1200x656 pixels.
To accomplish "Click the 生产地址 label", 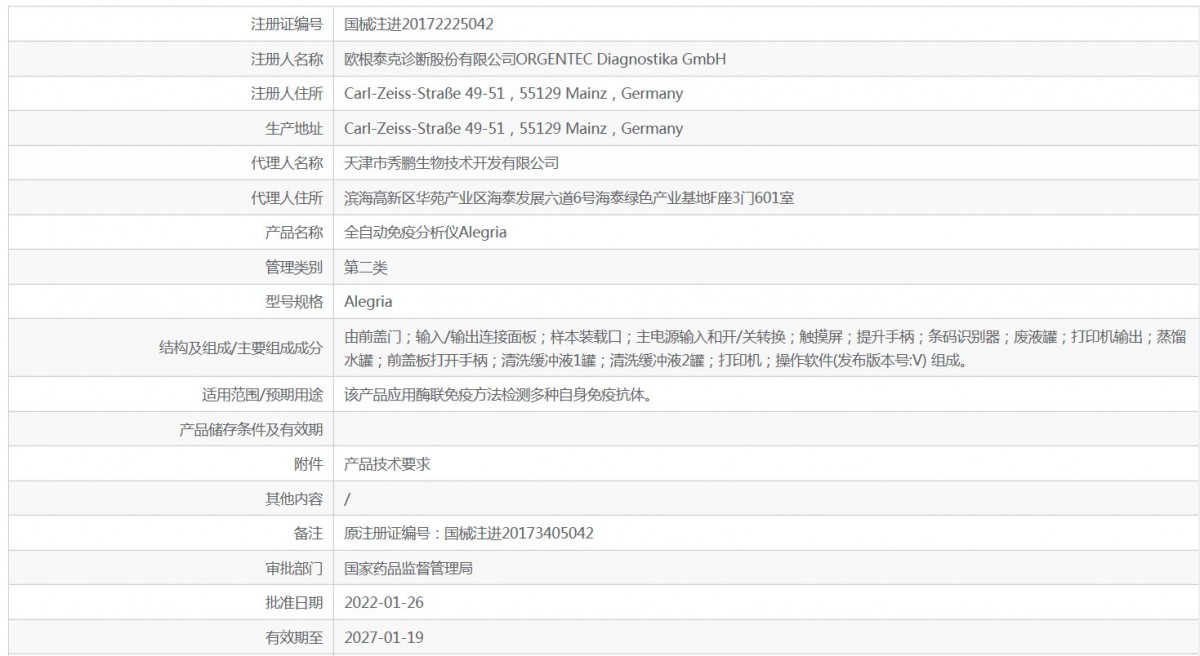I will (x=293, y=129).
